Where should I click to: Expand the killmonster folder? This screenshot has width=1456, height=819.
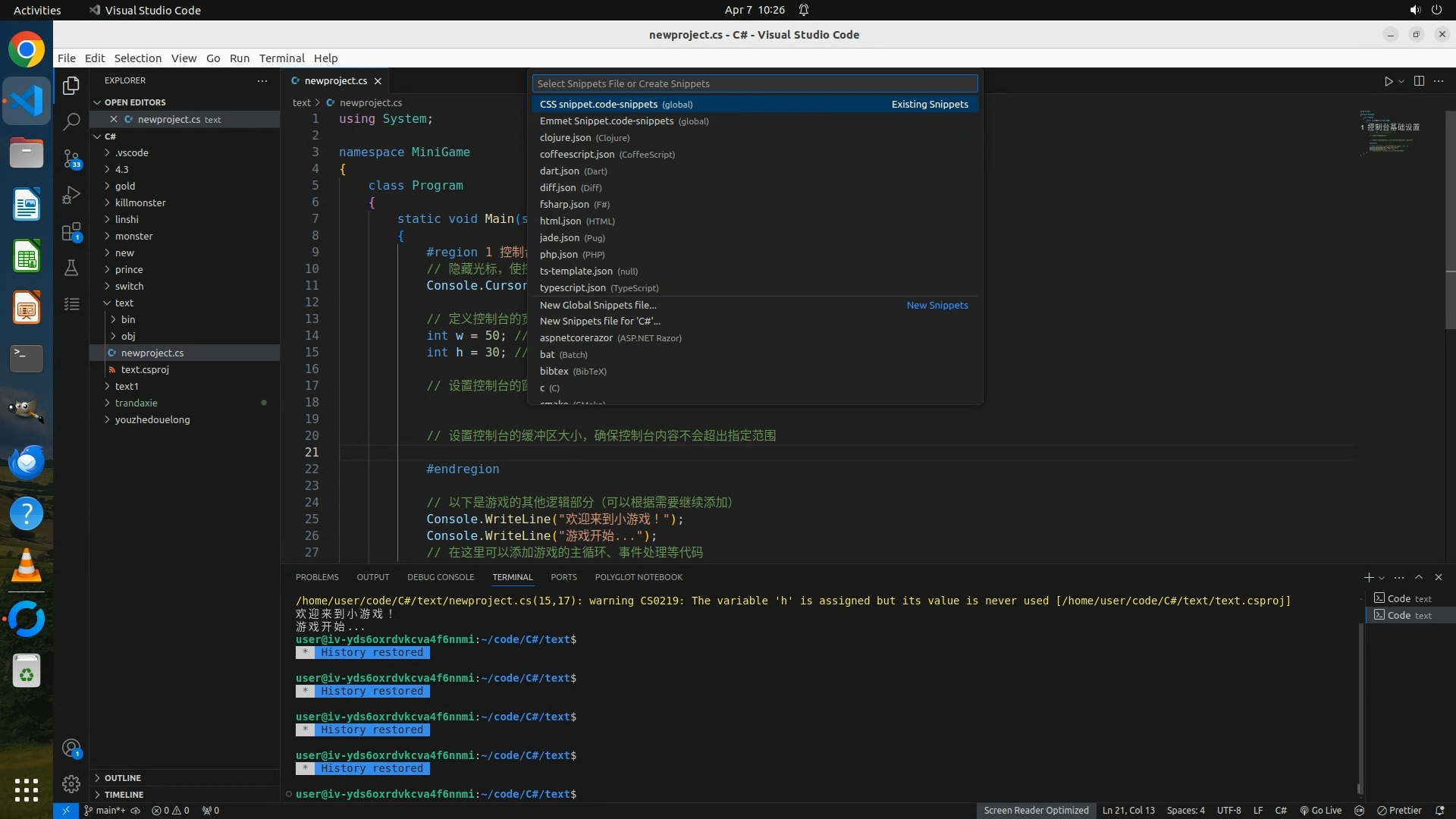140,202
